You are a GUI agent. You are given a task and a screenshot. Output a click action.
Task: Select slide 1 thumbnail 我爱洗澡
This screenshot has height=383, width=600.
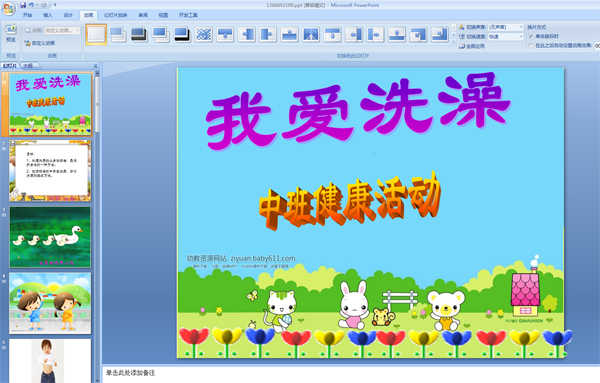click(50, 104)
